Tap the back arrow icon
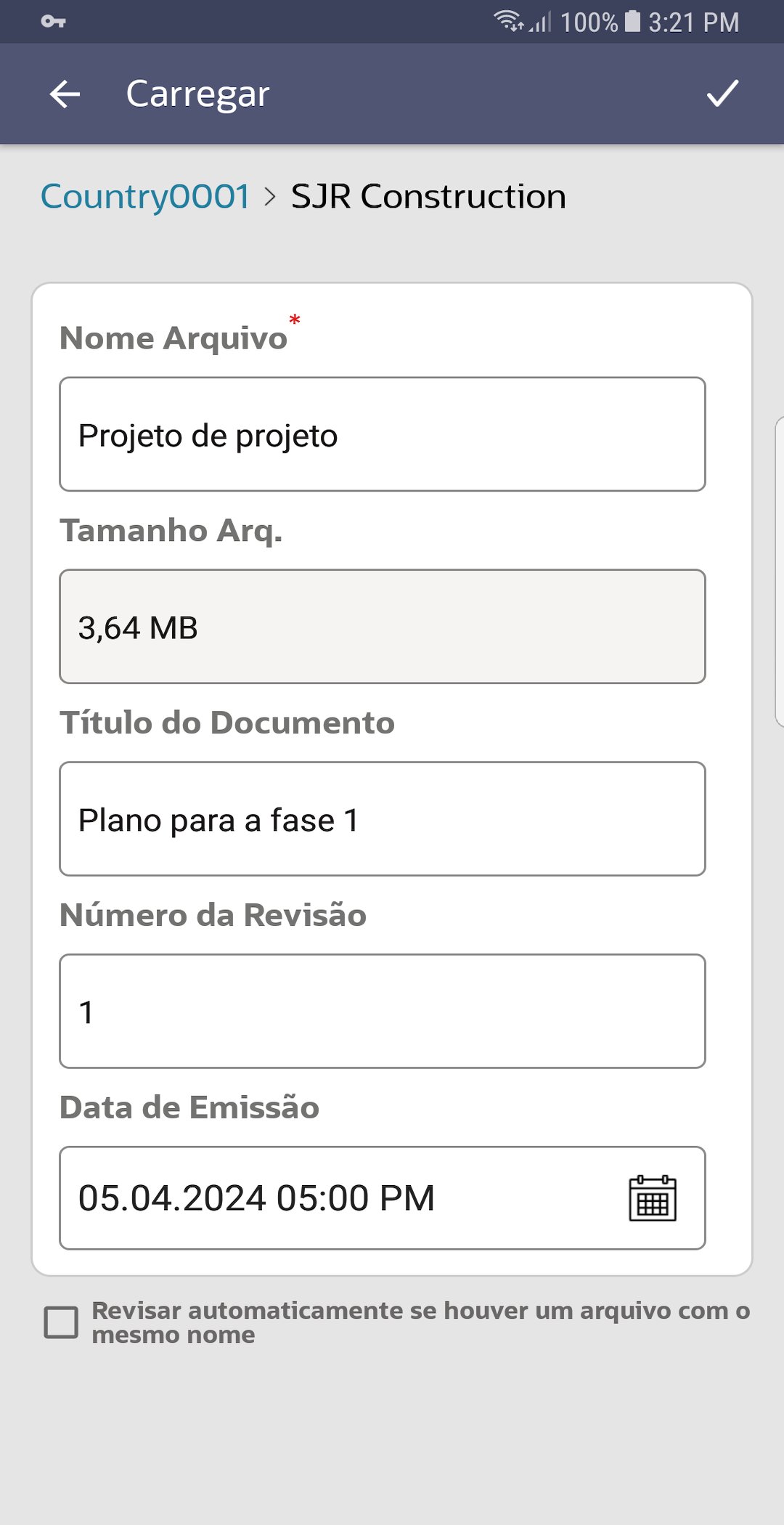This screenshot has height=1525, width=784. pyautogui.click(x=65, y=94)
